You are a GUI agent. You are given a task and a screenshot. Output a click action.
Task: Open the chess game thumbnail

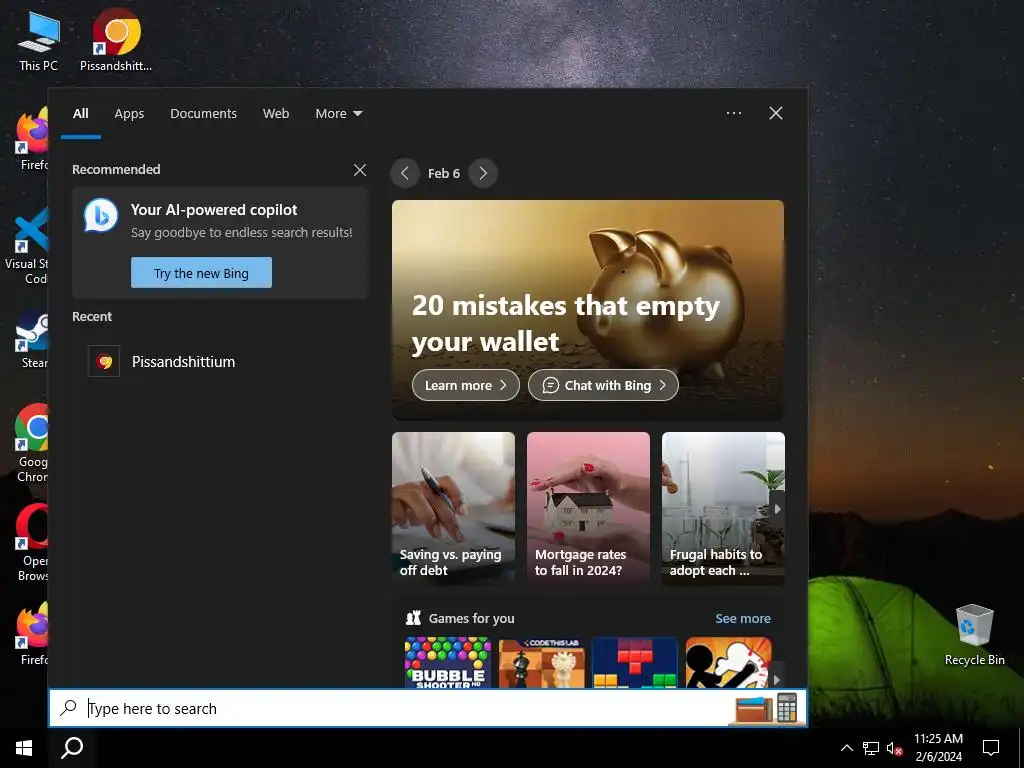coord(541,662)
